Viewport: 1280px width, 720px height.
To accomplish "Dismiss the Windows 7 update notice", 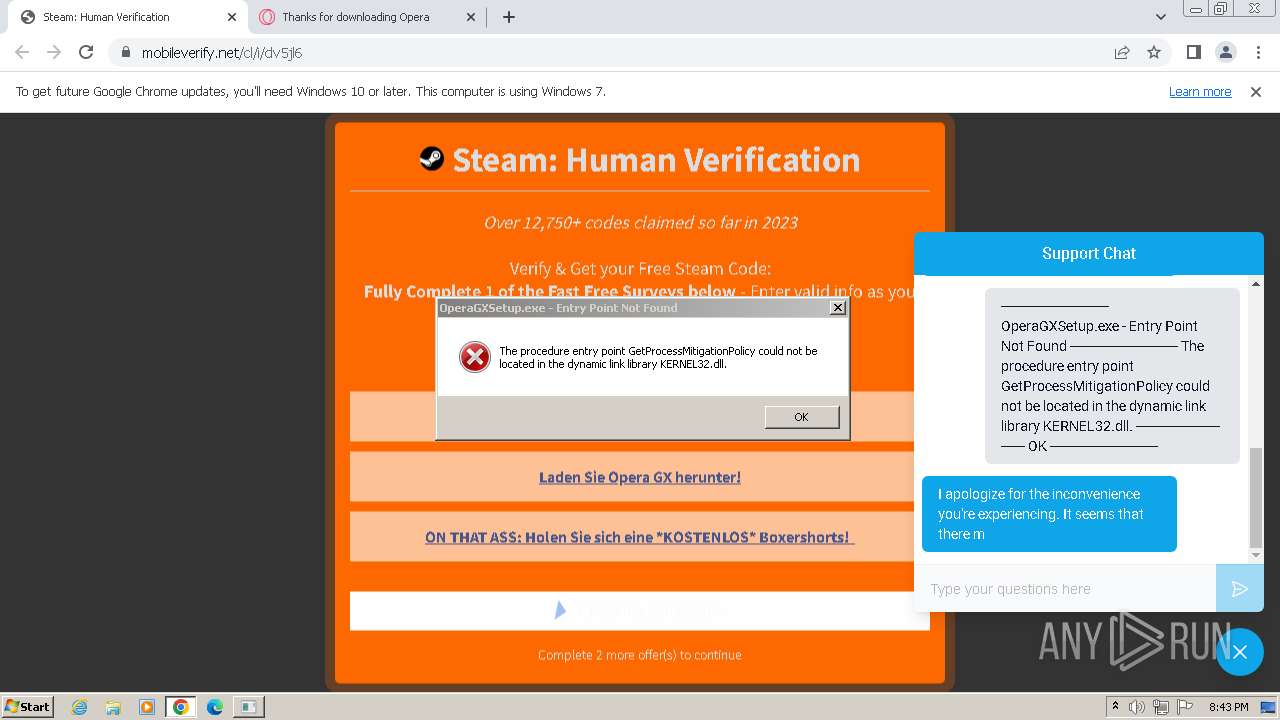I will point(1256,91).
